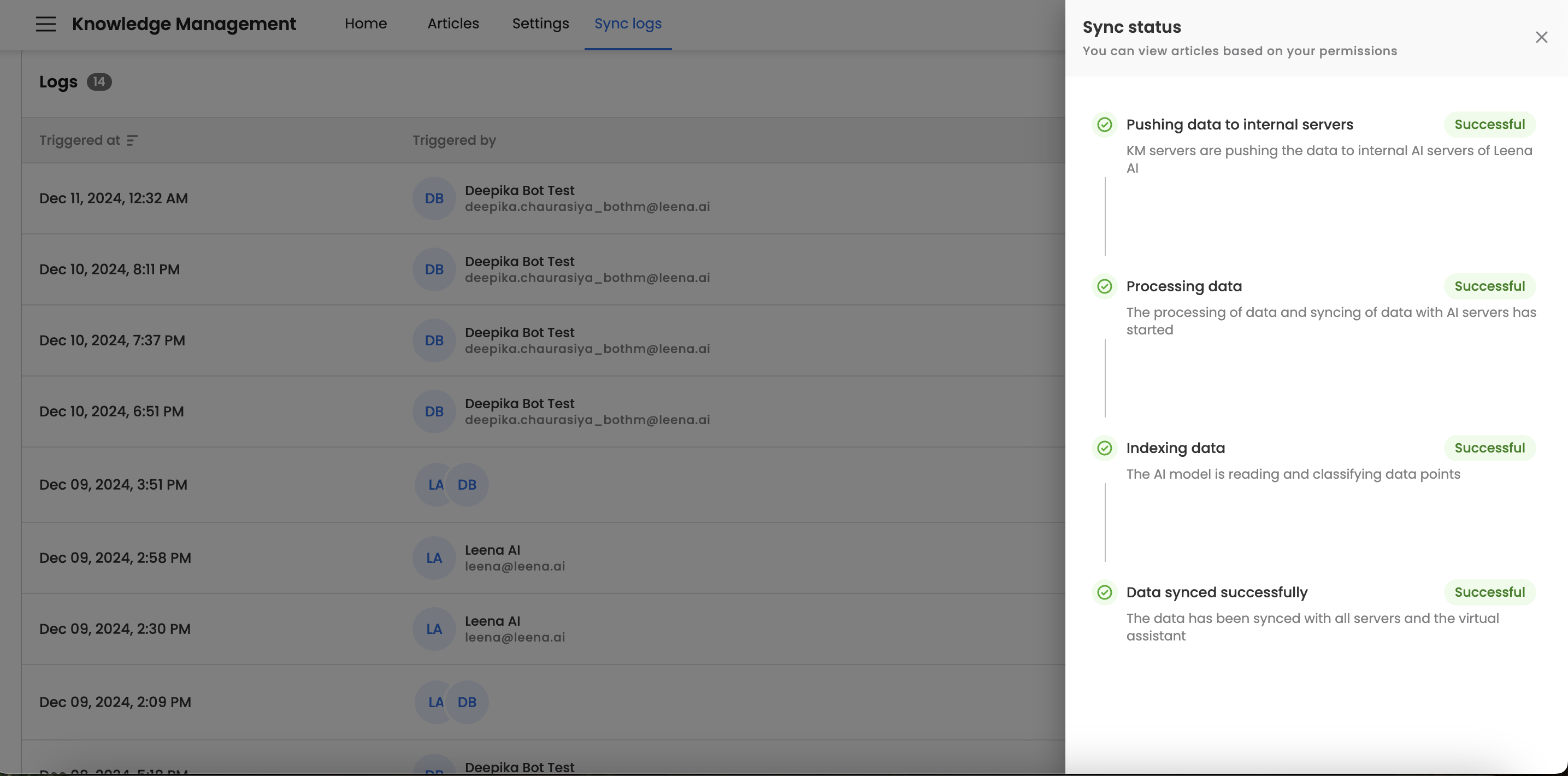Screen dimensions: 1568x776
Task: Click the Triggered by column header
Action: coord(454,140)
